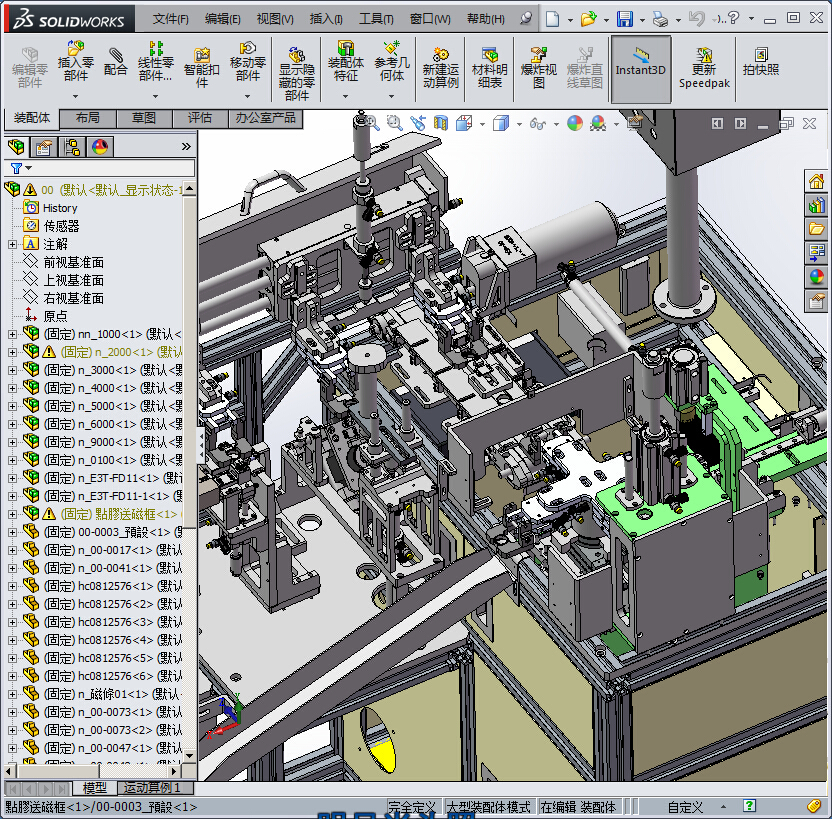The width and height of the screenshot is (832, 819).
Task: Select the 配合 (Mate) tool
Action: point(116,62)
